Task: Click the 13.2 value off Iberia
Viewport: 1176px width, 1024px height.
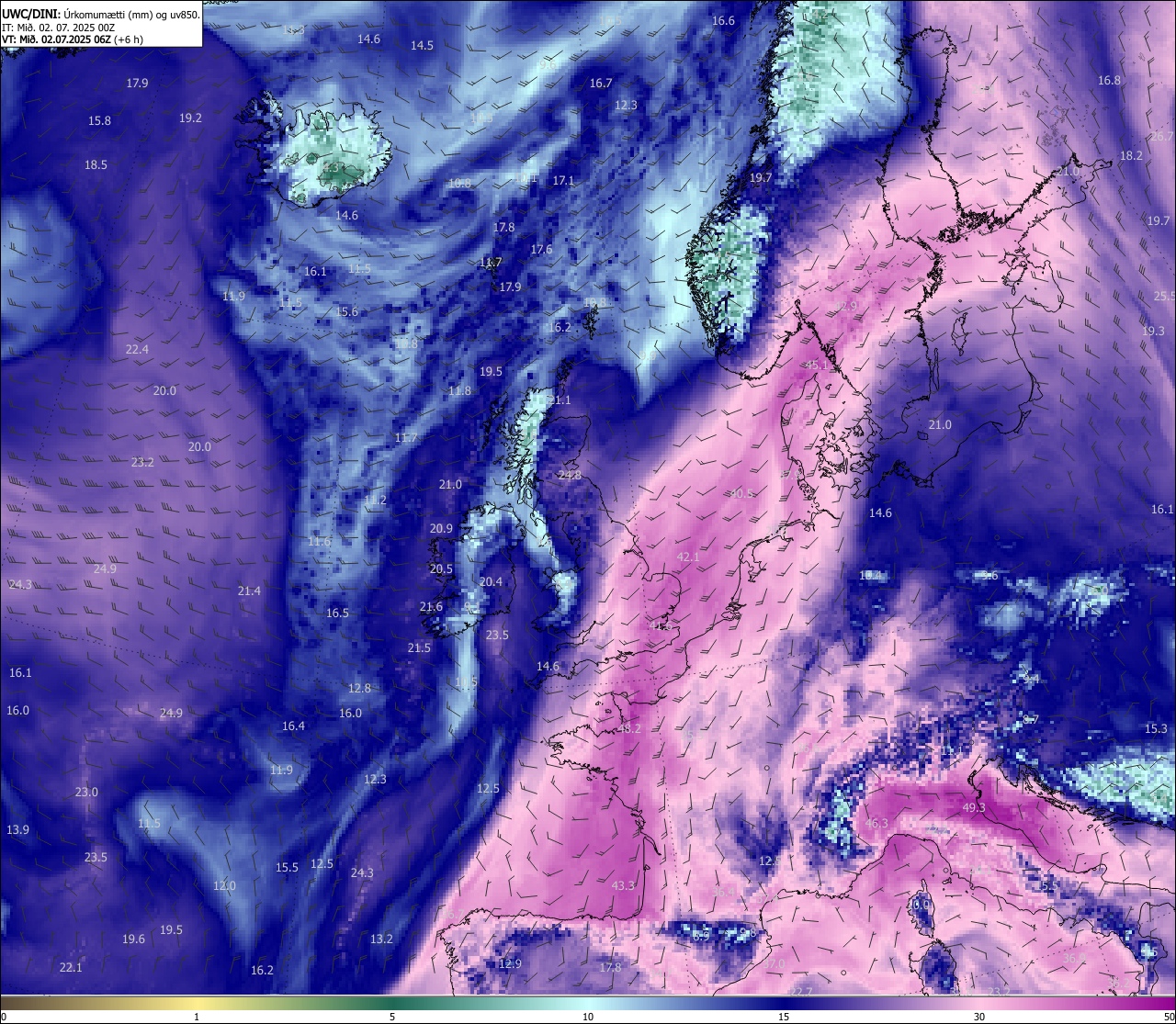Action: tap(381, 939)
